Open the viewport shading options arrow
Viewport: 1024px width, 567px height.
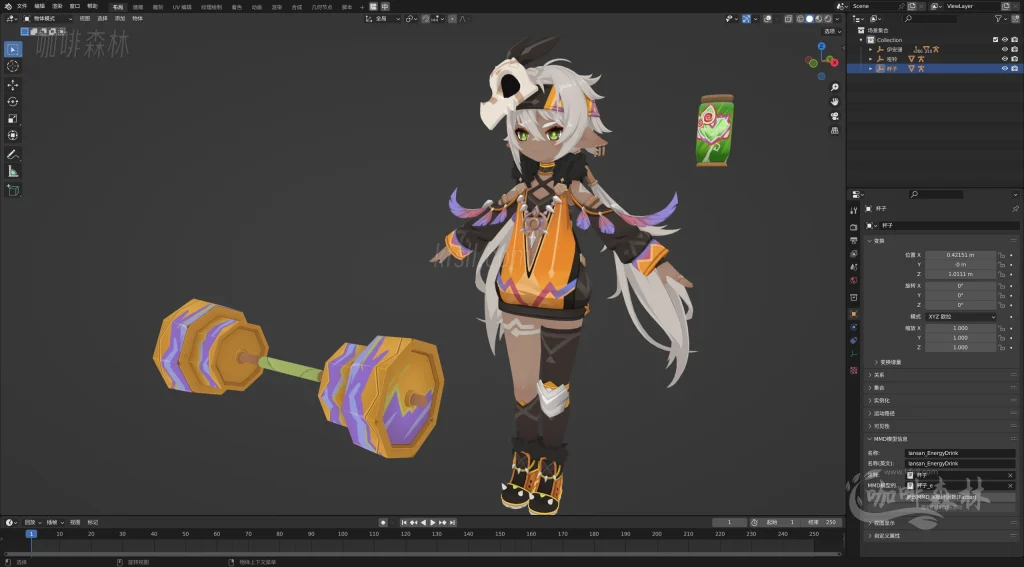point(837,19)
